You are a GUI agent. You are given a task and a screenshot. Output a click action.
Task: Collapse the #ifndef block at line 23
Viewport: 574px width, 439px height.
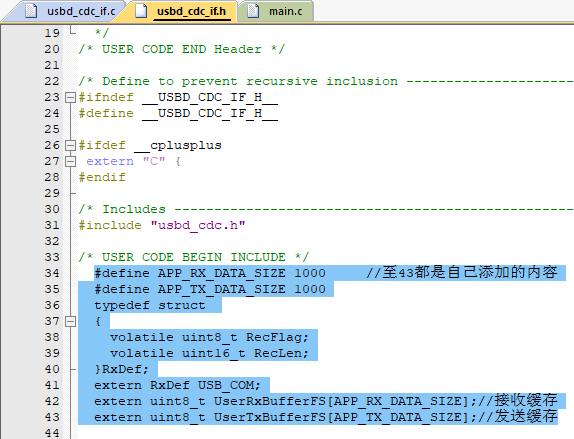(70, 97)
